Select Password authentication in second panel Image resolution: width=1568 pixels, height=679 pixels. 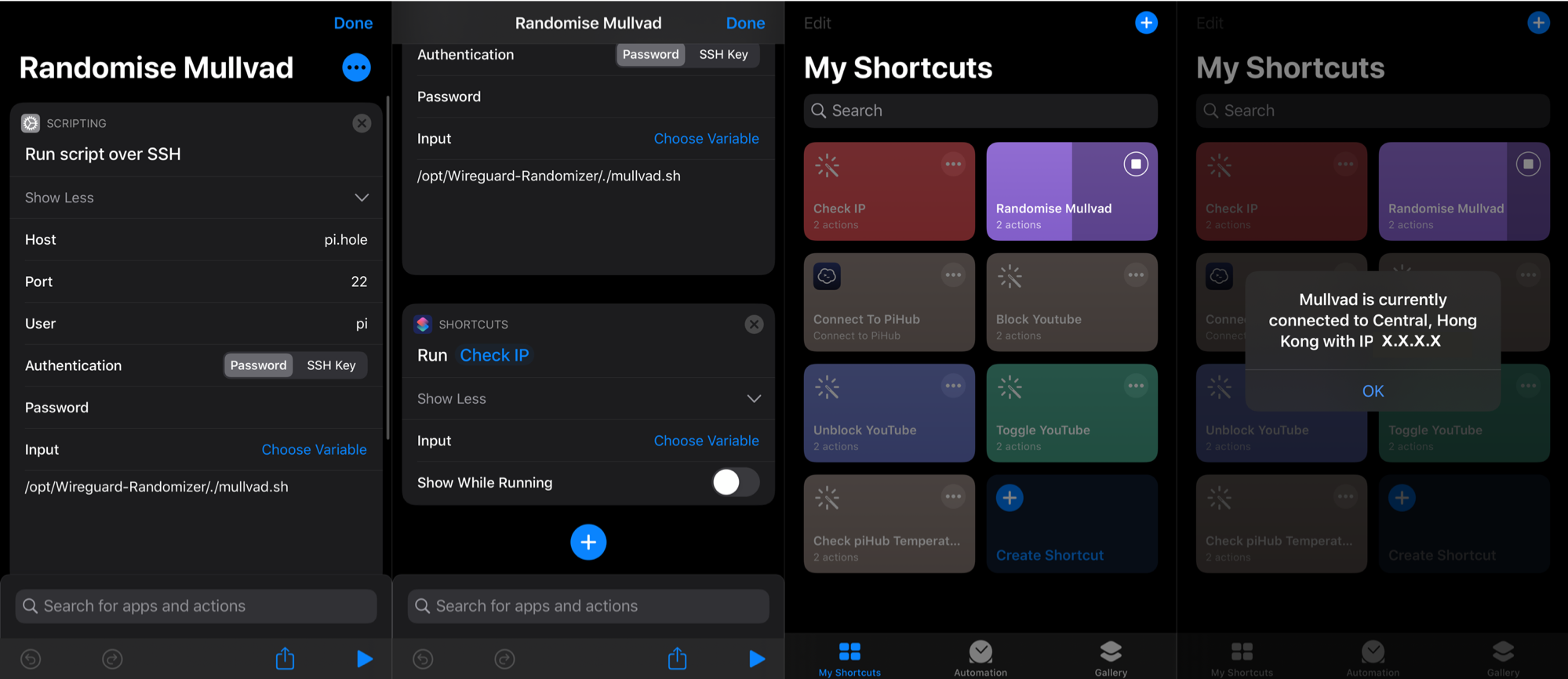(x=650, y=54)
